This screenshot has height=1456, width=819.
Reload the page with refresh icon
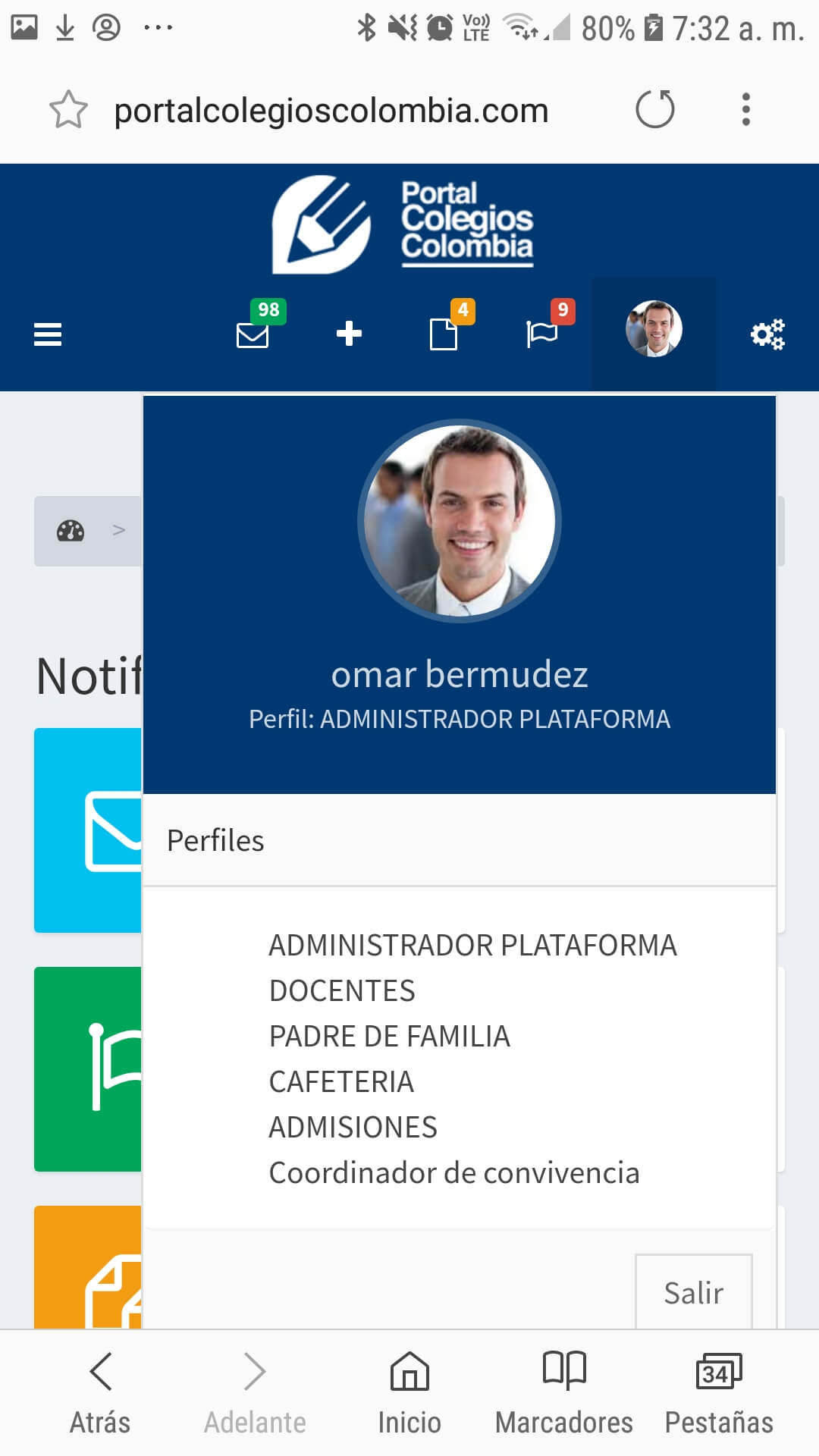[x=655, y=109]
